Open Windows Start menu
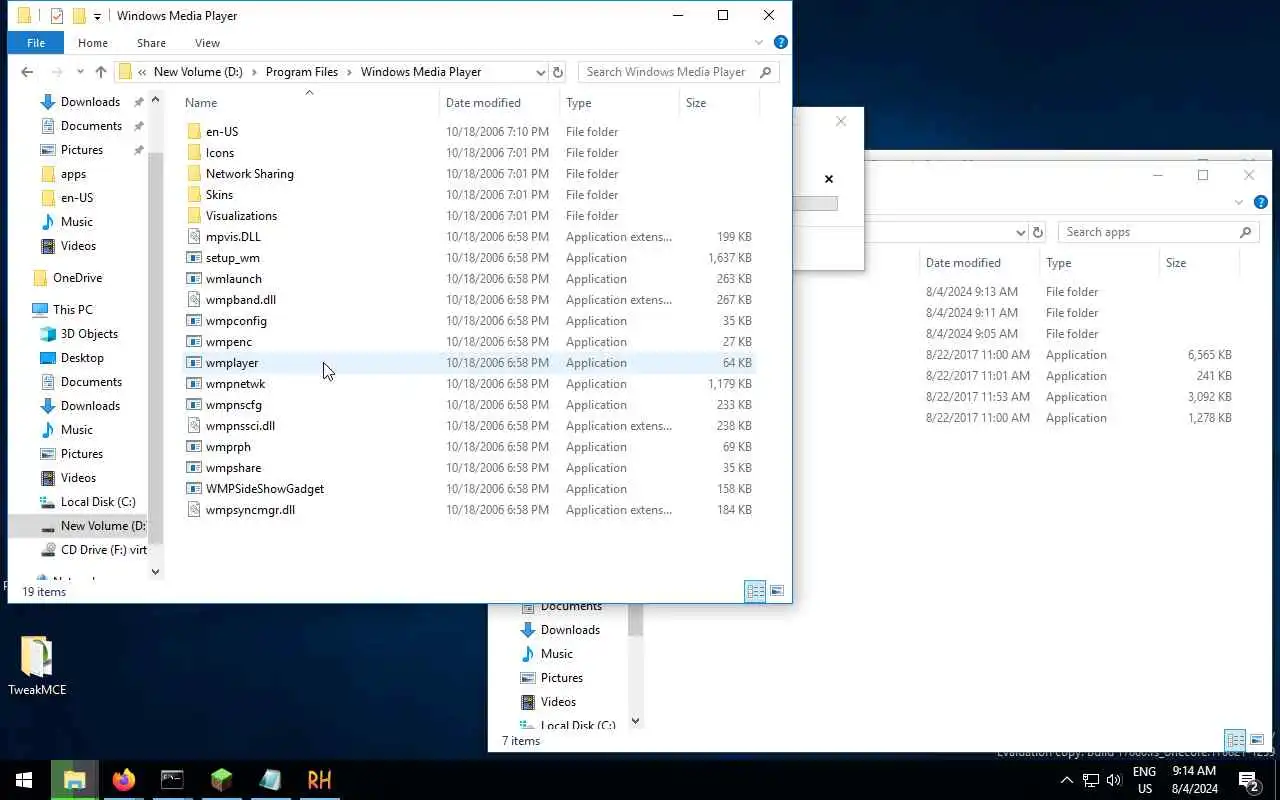This screenshot has width=1280, height=800. pos(24,780)
